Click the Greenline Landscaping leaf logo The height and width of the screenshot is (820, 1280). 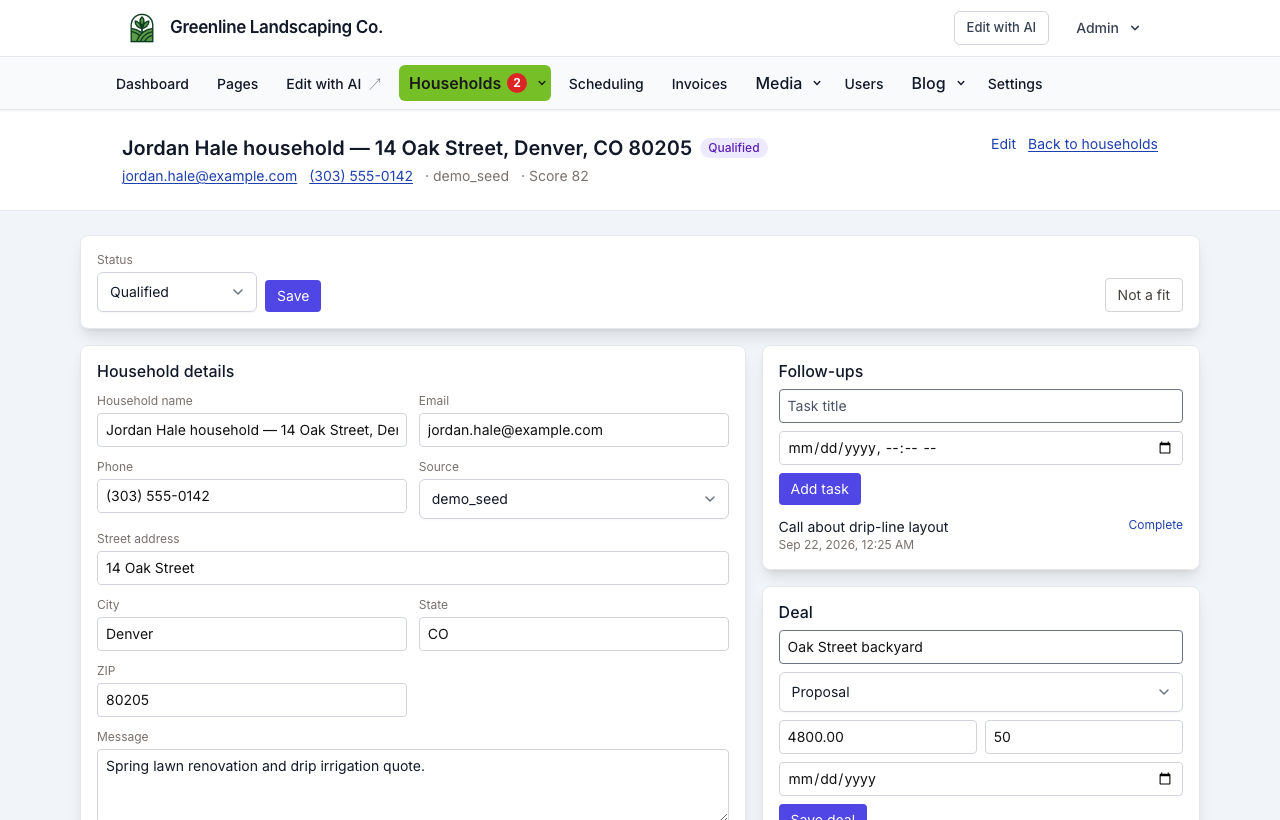tap(142, 28)
